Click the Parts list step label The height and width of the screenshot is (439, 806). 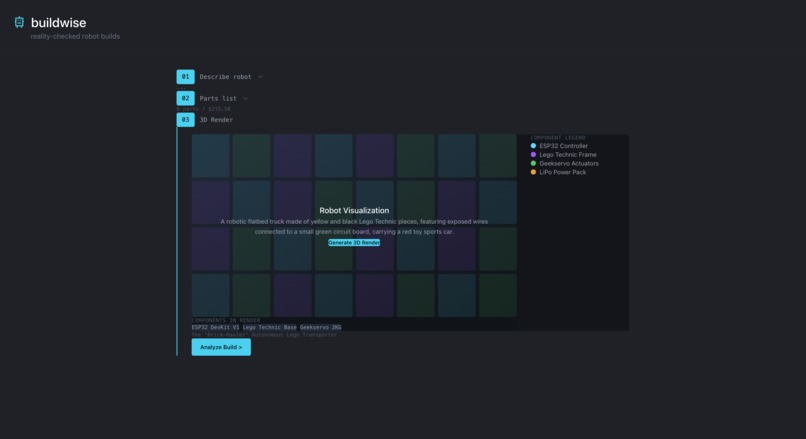point(218,98)
